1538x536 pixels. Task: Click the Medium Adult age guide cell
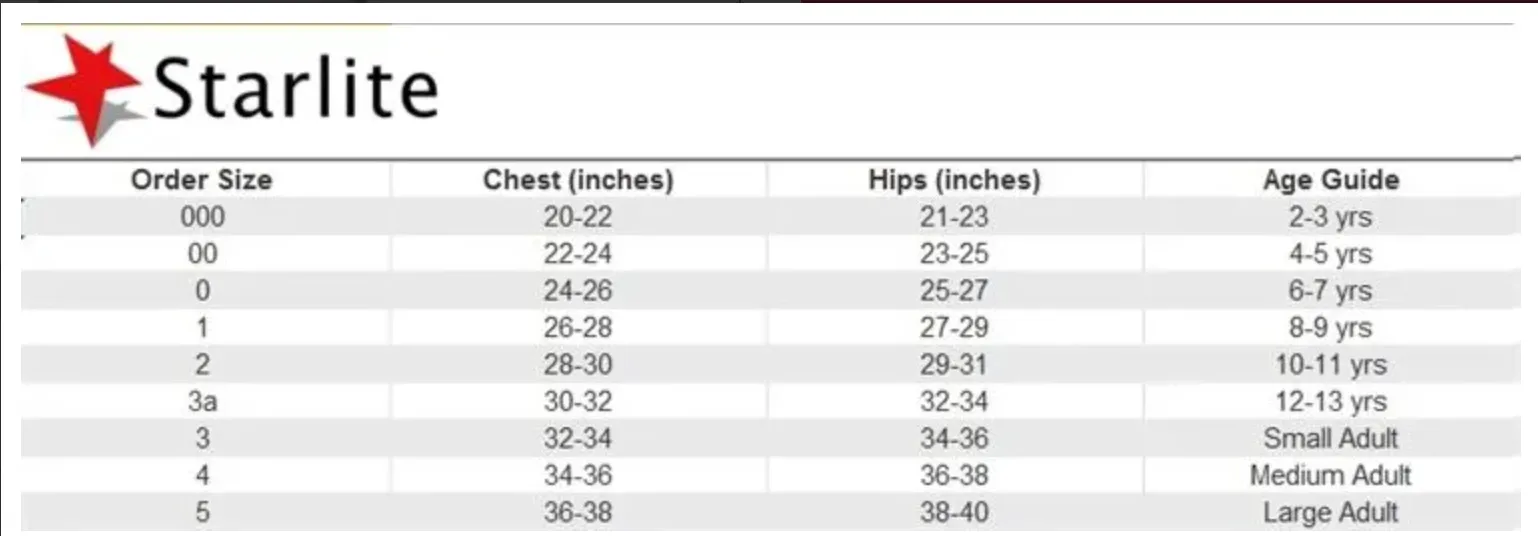pos(1330,475)
